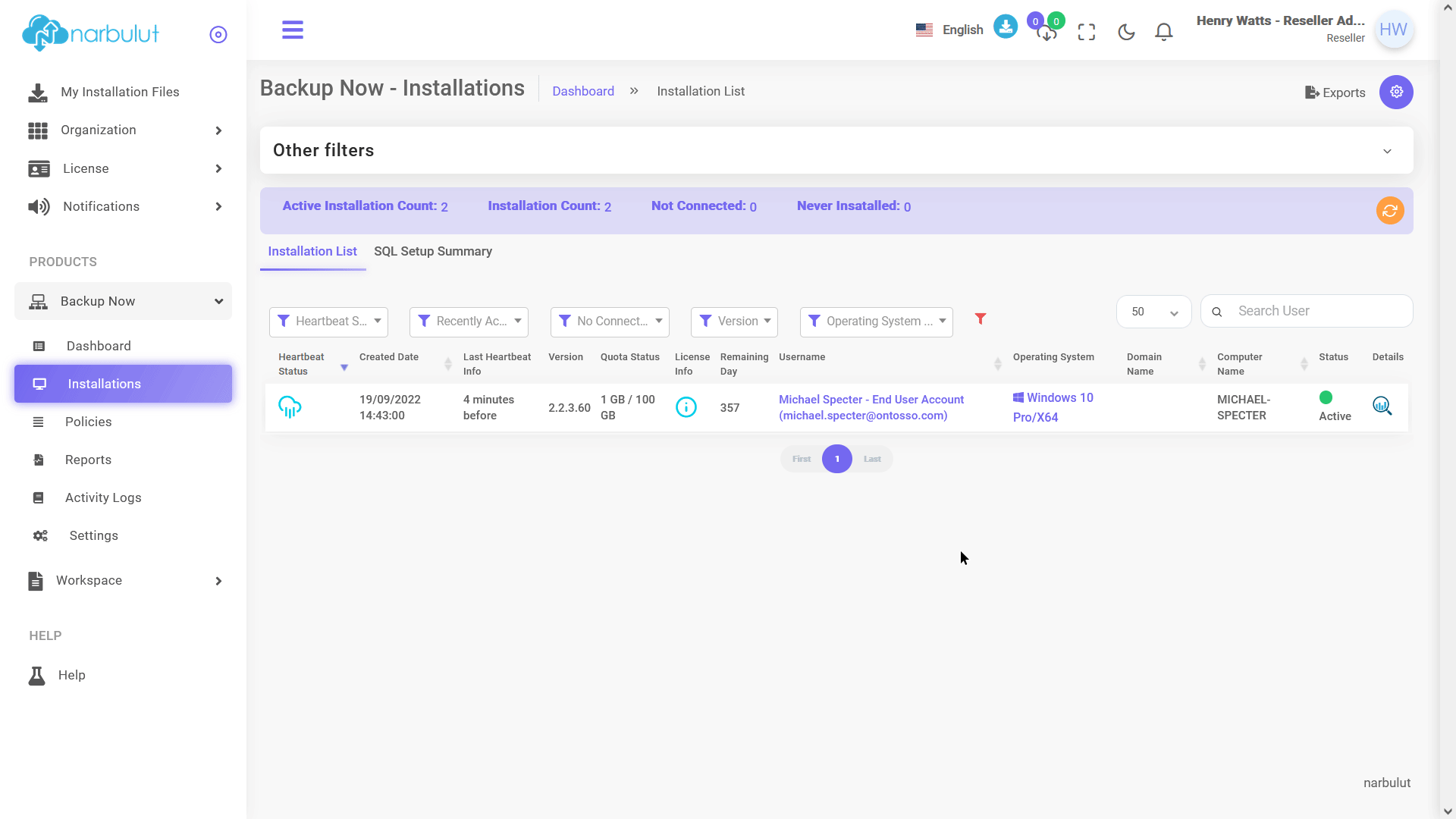Image resolution: width=1456 pixels, height=819 pixels.
Task: Click the Exports file icon
Action: pos(1312,93)
